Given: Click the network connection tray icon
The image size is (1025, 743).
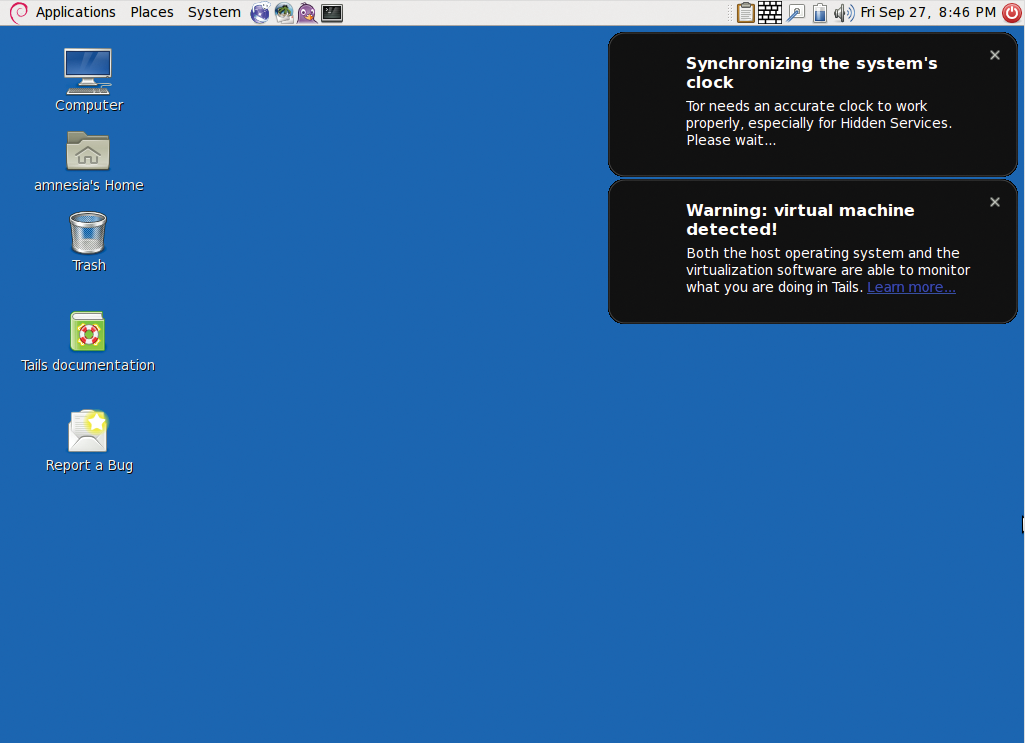Looking at the screenshot, I should click(x=796, y=13).
